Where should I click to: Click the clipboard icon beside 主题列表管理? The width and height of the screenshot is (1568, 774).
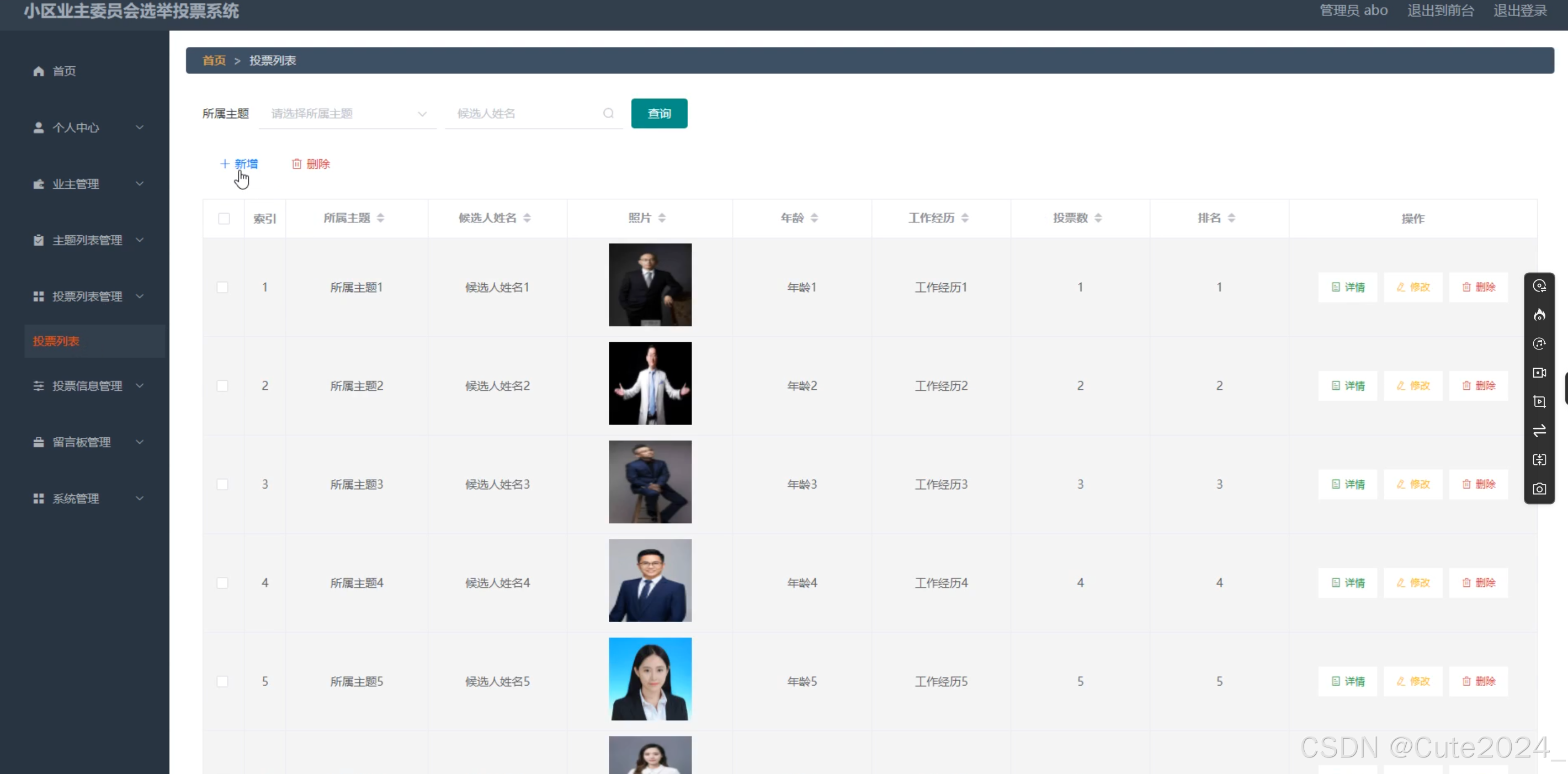(x=38, y=240)
